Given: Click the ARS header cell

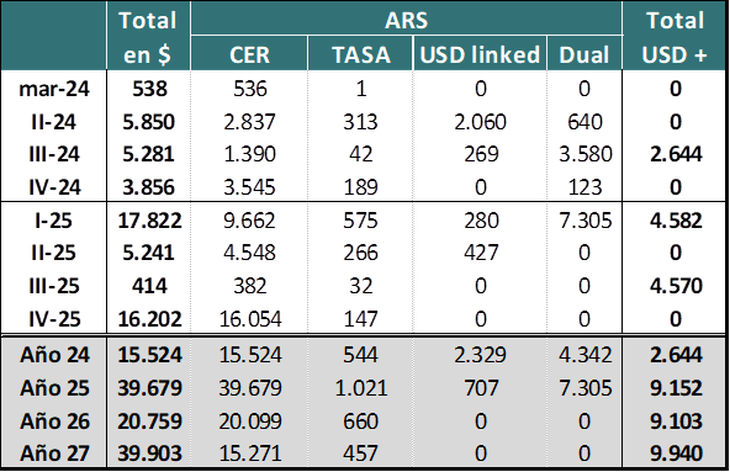Looking at the screenshot, I should tap(404, 20).
